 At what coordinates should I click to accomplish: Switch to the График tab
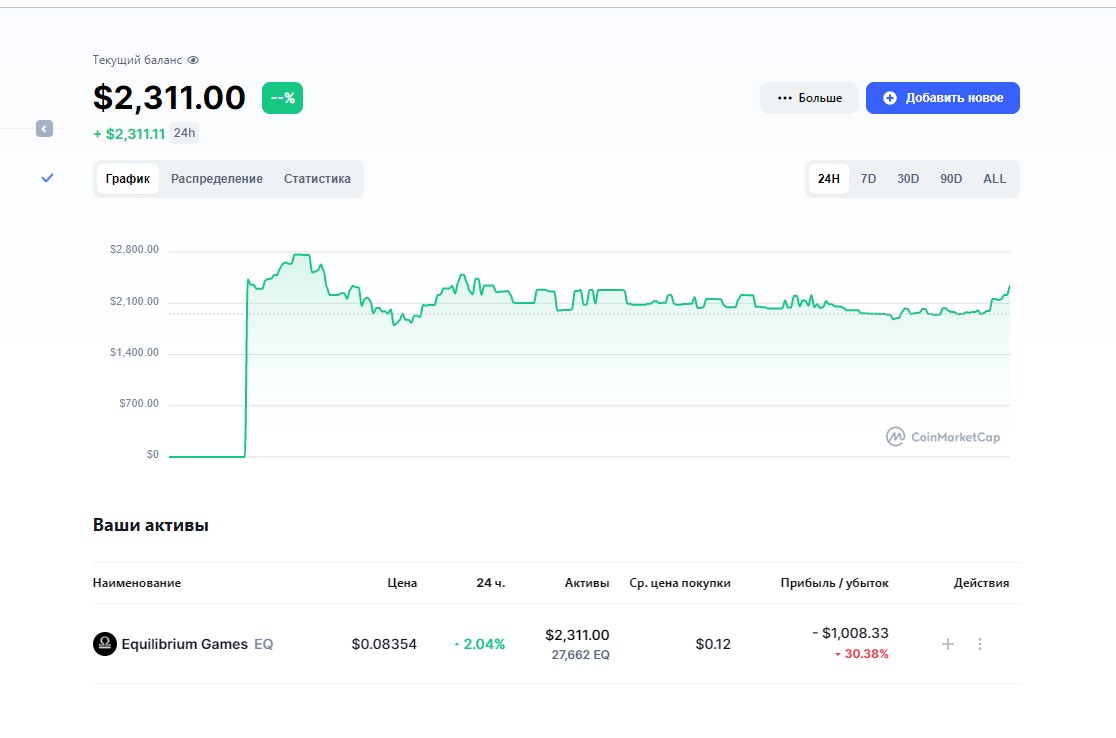127,179
